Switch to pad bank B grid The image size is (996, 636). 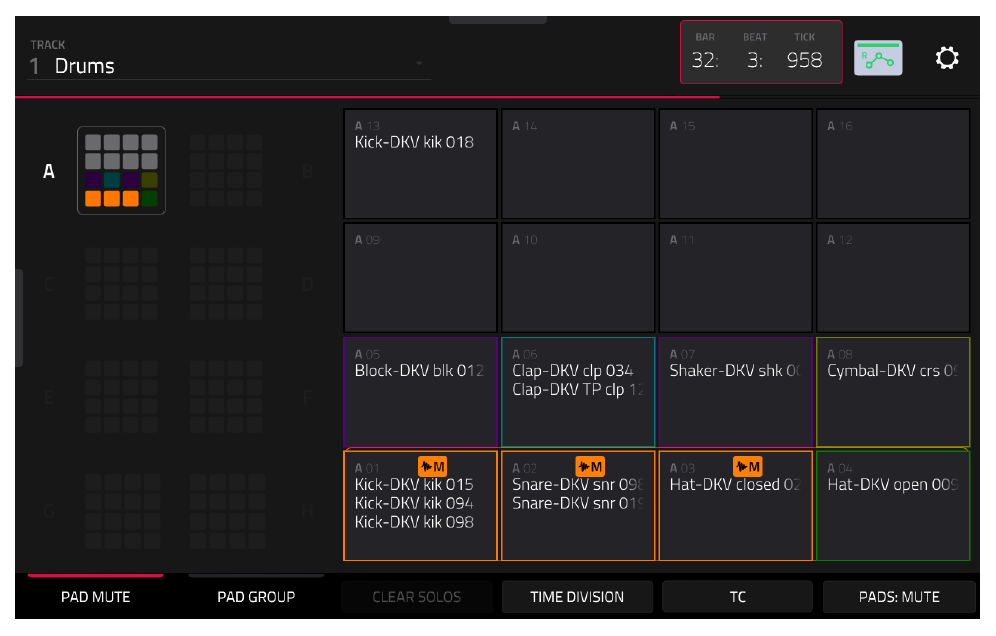[225, 170]
